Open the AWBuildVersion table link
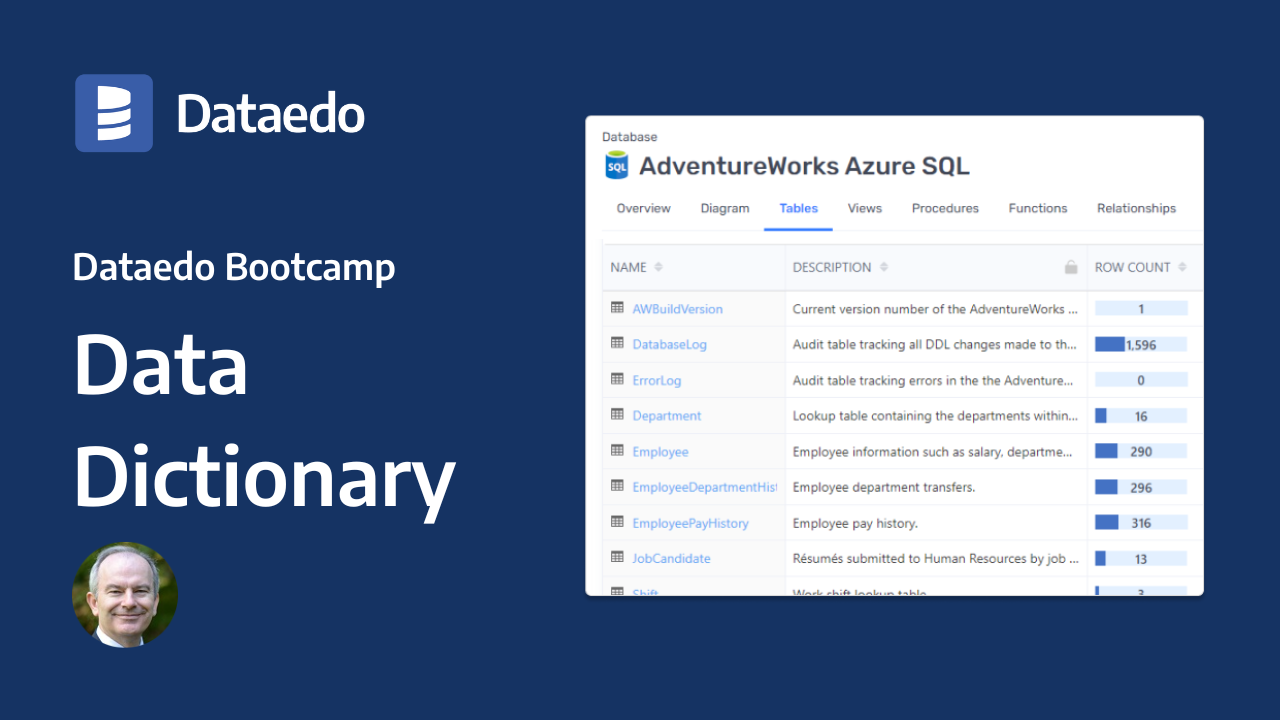This screenshot has height=720, width=1280. [677, 309]
